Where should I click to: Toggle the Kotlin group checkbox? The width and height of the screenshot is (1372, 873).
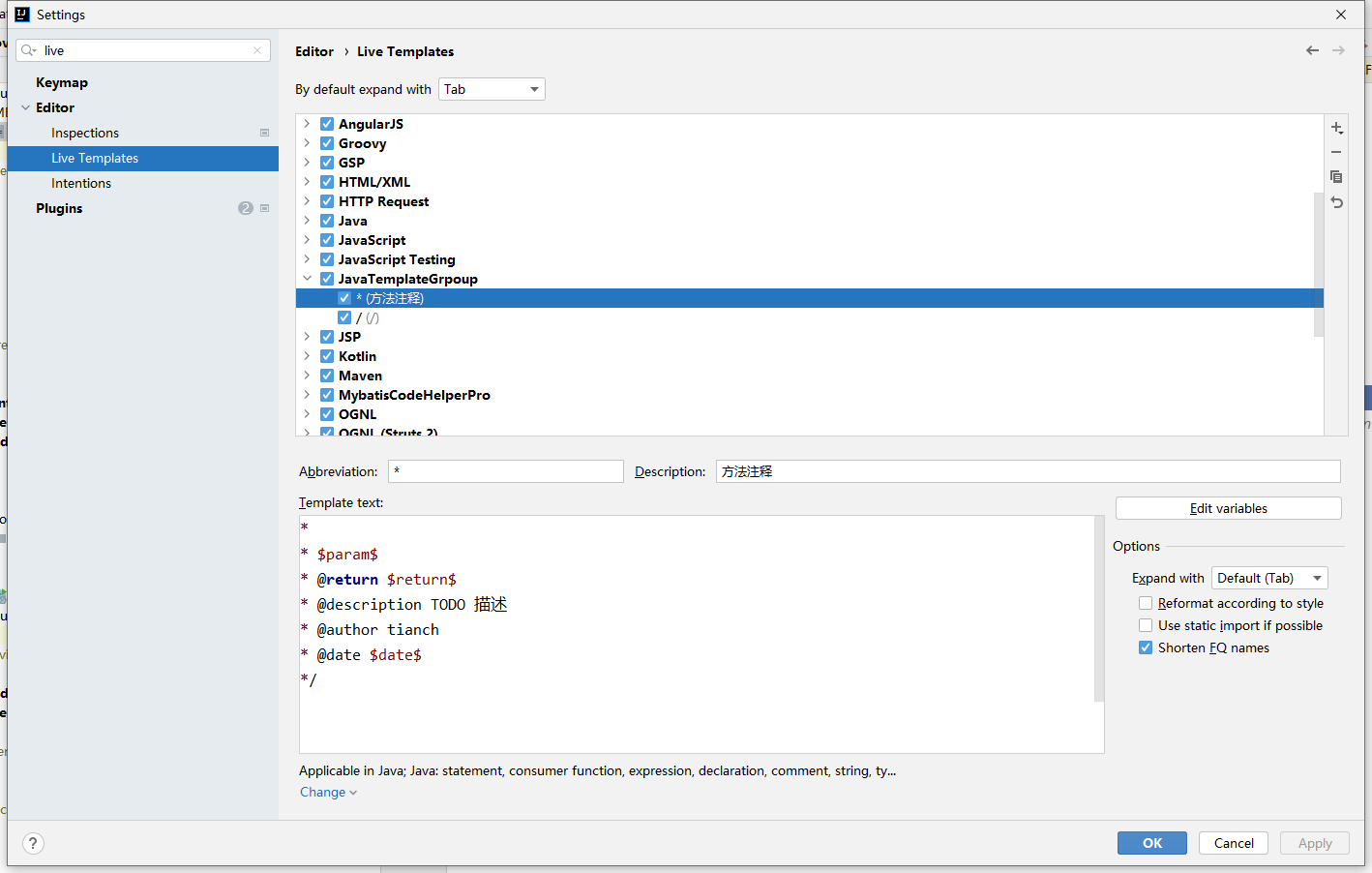click(327, 356)
